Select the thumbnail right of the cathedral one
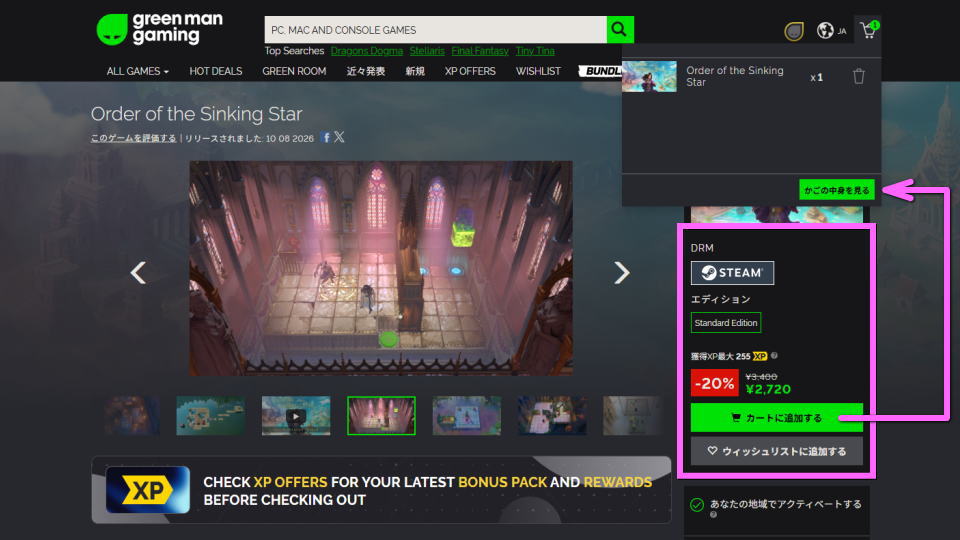Screen dimensions: 960x540 pyautogui.click(x=467, y=416)
